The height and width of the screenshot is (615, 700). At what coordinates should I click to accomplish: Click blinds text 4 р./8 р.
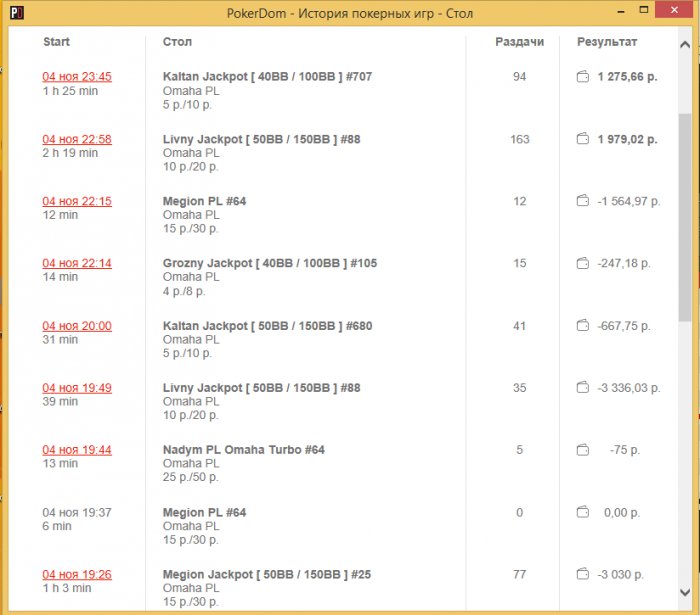184,291
